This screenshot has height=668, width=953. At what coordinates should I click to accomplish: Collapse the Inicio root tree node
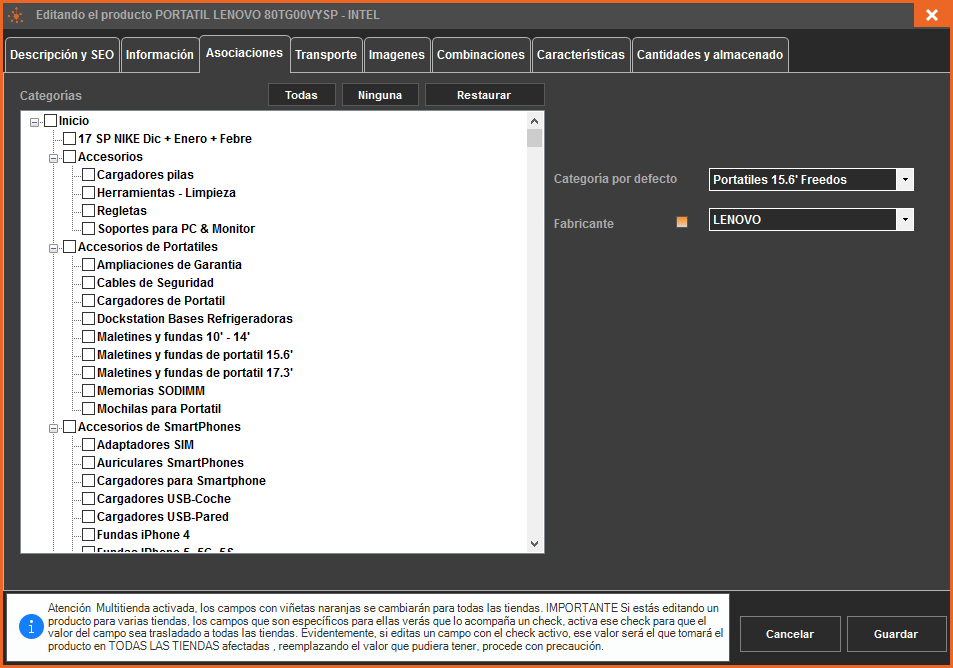click(35, 122)
